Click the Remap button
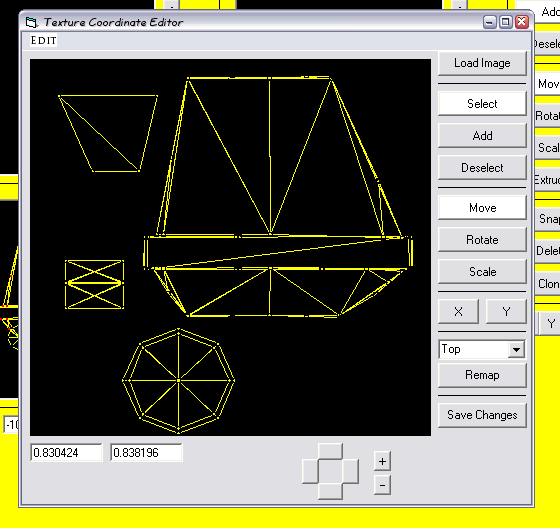Image resolution: width=560 pixels, height=528 pixels. tap(482, 375)
